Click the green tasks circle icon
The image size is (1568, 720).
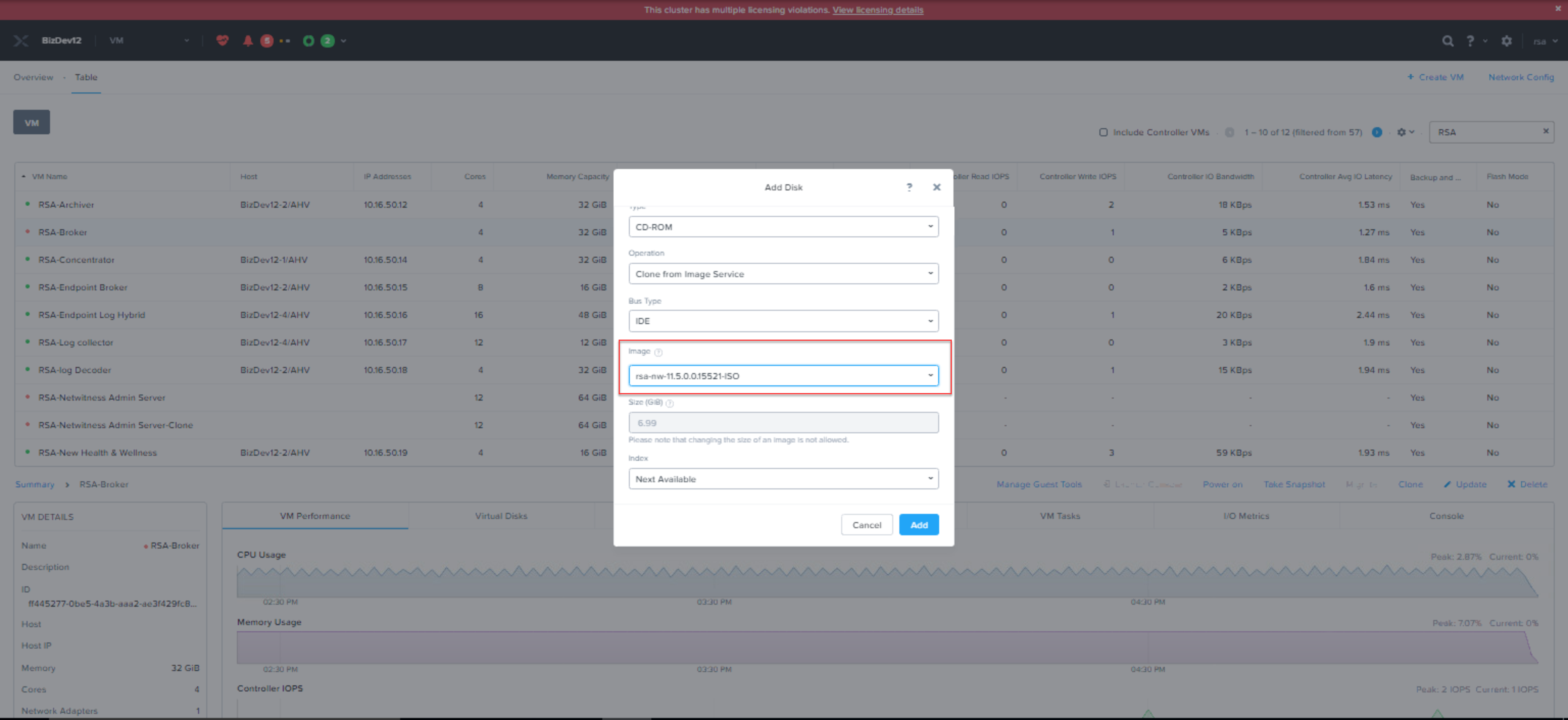[309, 41]
